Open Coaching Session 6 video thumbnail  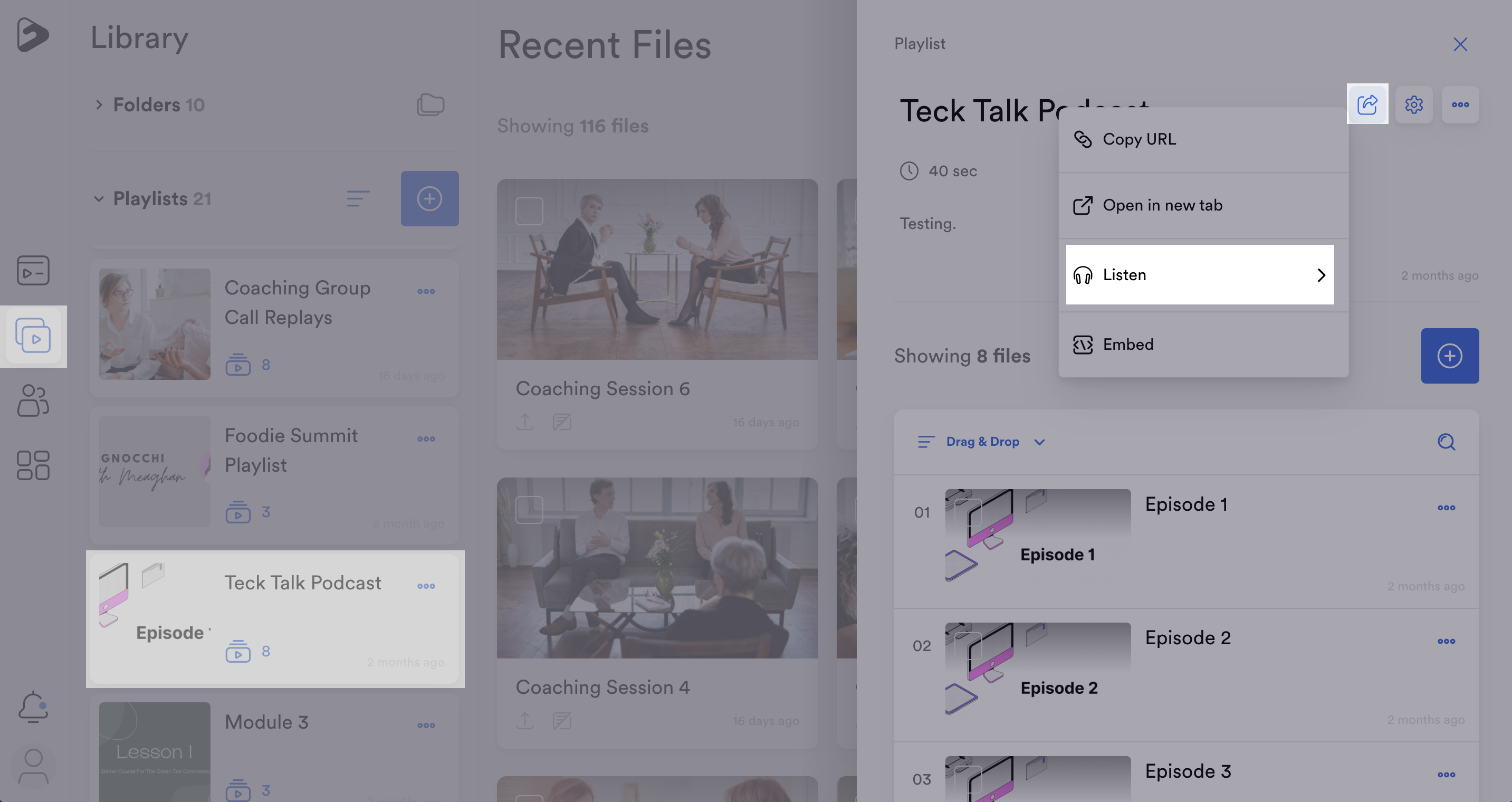[x=657, y=269]
